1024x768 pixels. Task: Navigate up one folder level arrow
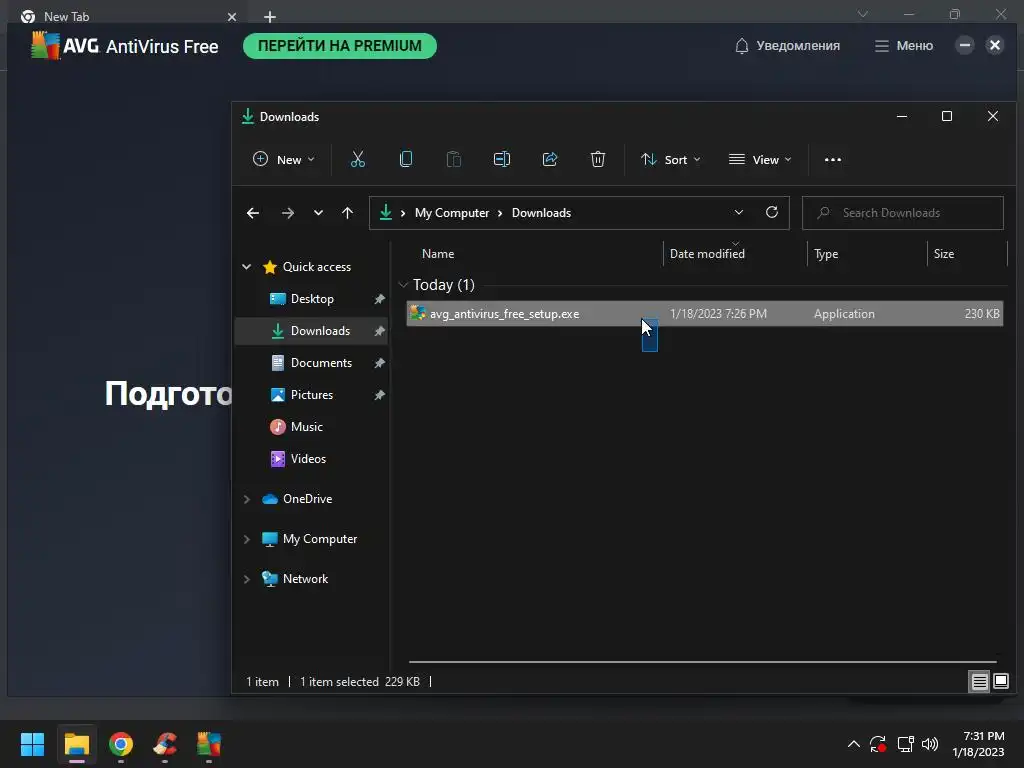tap(347, 213)
